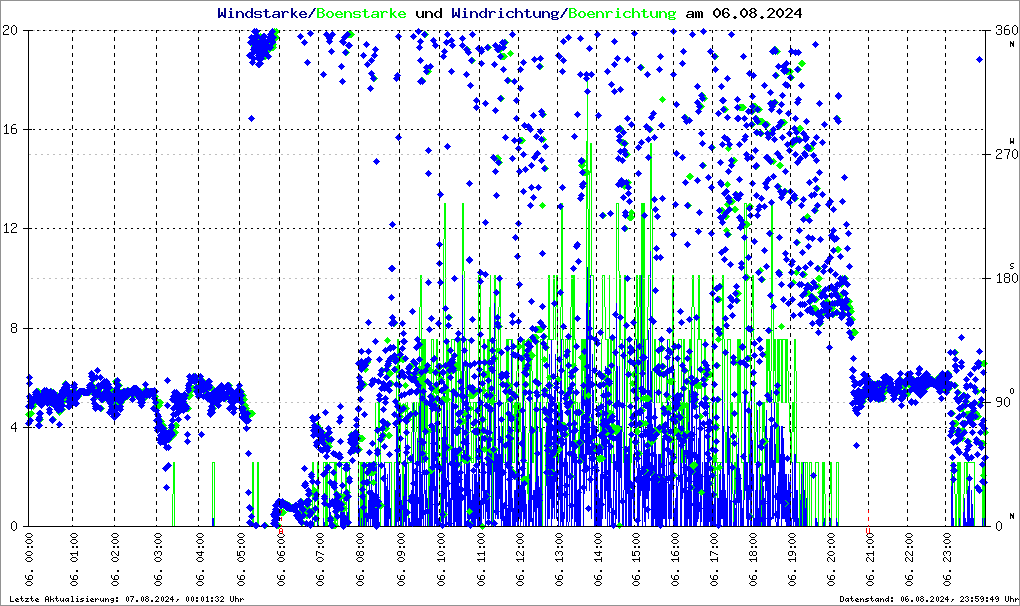Click time axis label '16:00'
Image resolution: width=1020 pixels, height=606 pixels.
pyautogui.click(x=675, y=548)
